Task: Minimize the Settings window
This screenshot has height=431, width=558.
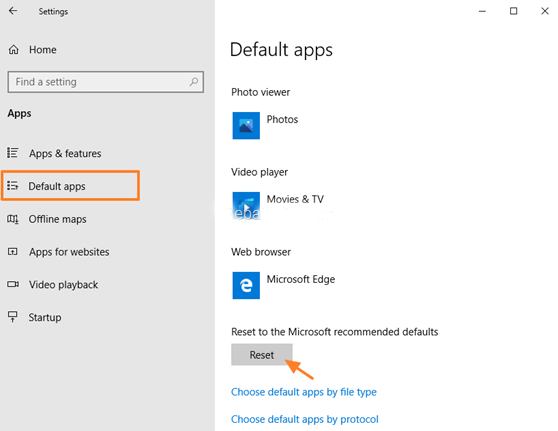Action: [482, 11]
